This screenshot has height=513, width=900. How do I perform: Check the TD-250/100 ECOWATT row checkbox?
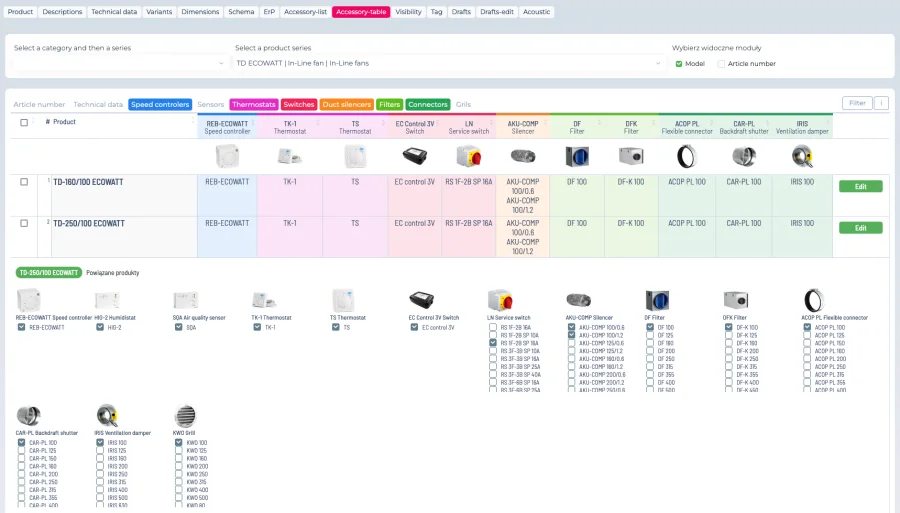click(x=24, y=223)
